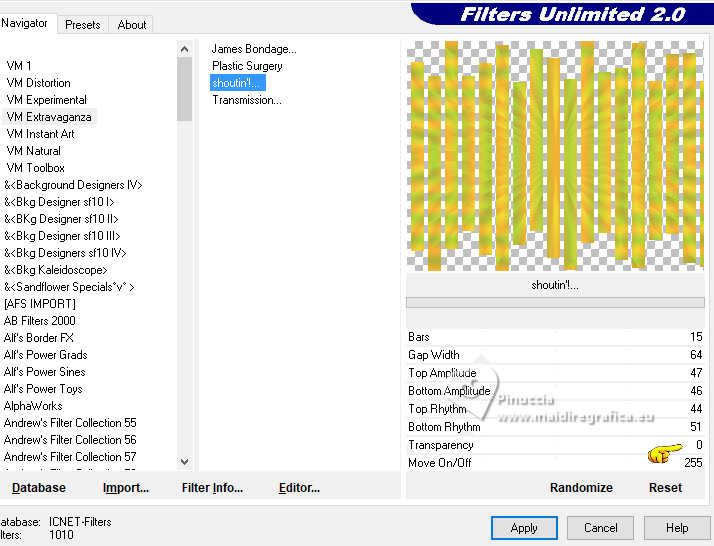Select VM 1 category

tap(19, 66)
